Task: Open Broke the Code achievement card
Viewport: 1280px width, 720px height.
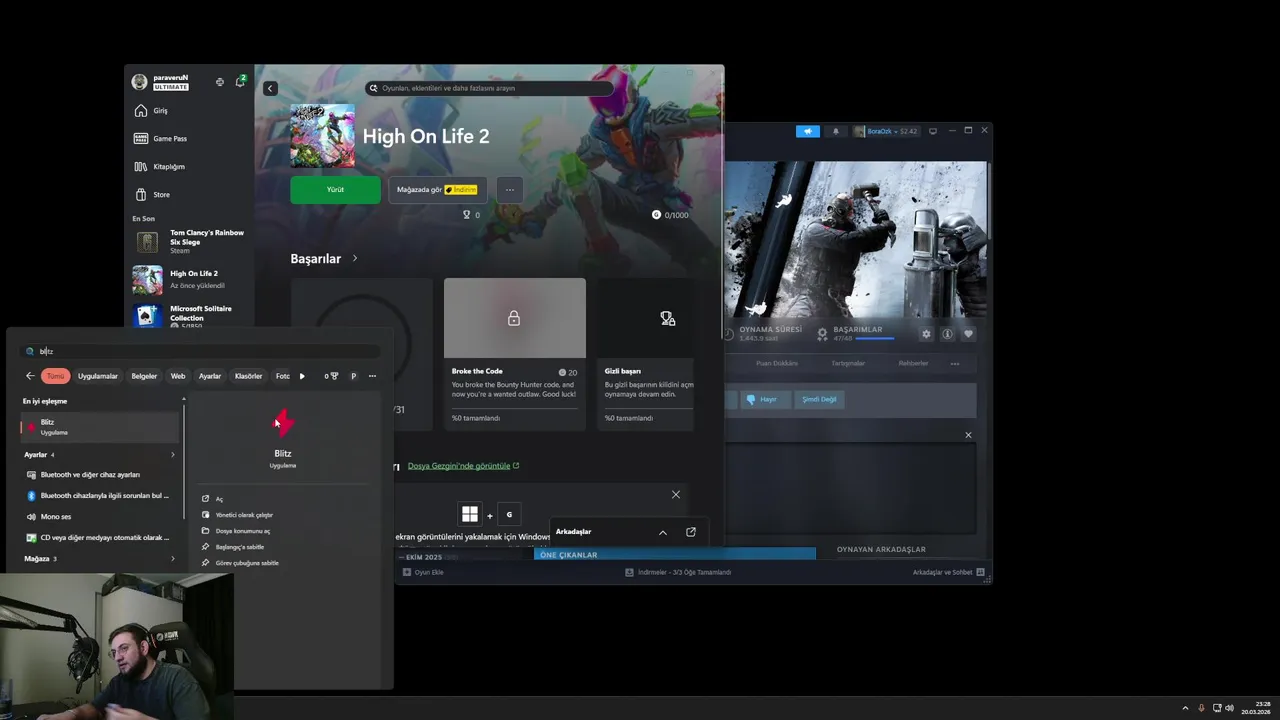Action: coord(515,354)
